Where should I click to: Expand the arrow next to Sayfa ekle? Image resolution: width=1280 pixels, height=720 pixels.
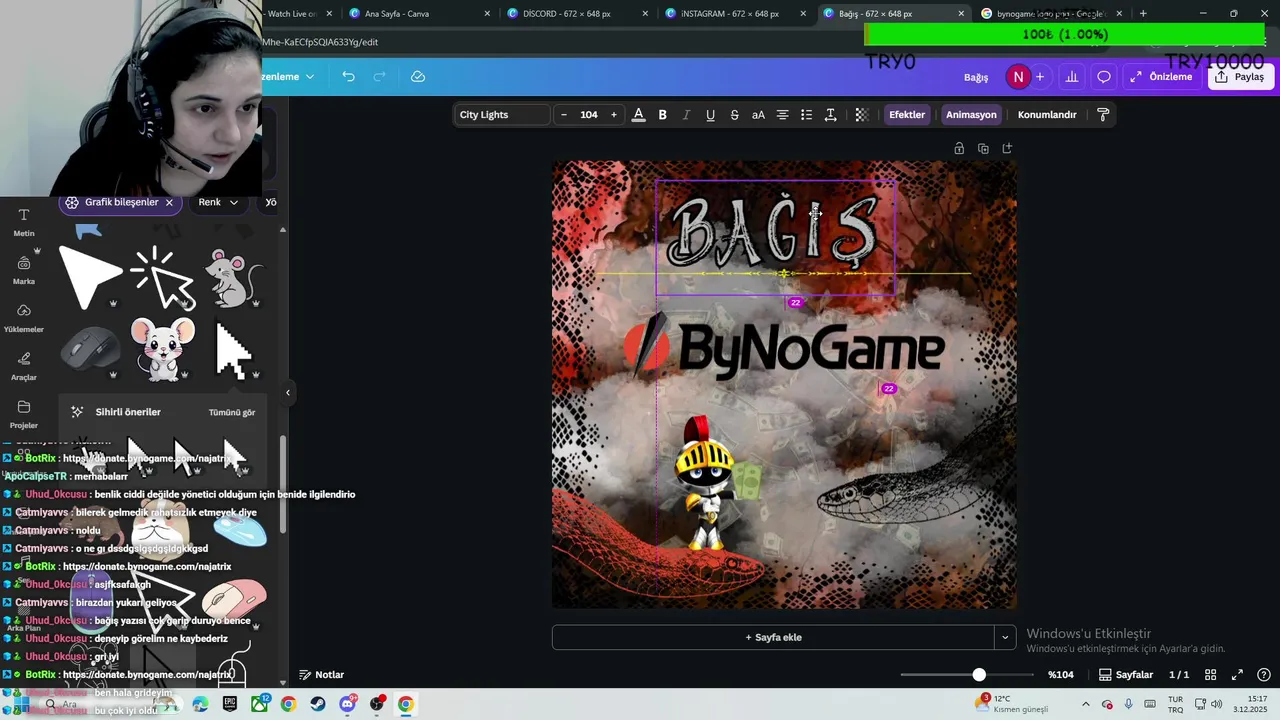pos(1005,637)
